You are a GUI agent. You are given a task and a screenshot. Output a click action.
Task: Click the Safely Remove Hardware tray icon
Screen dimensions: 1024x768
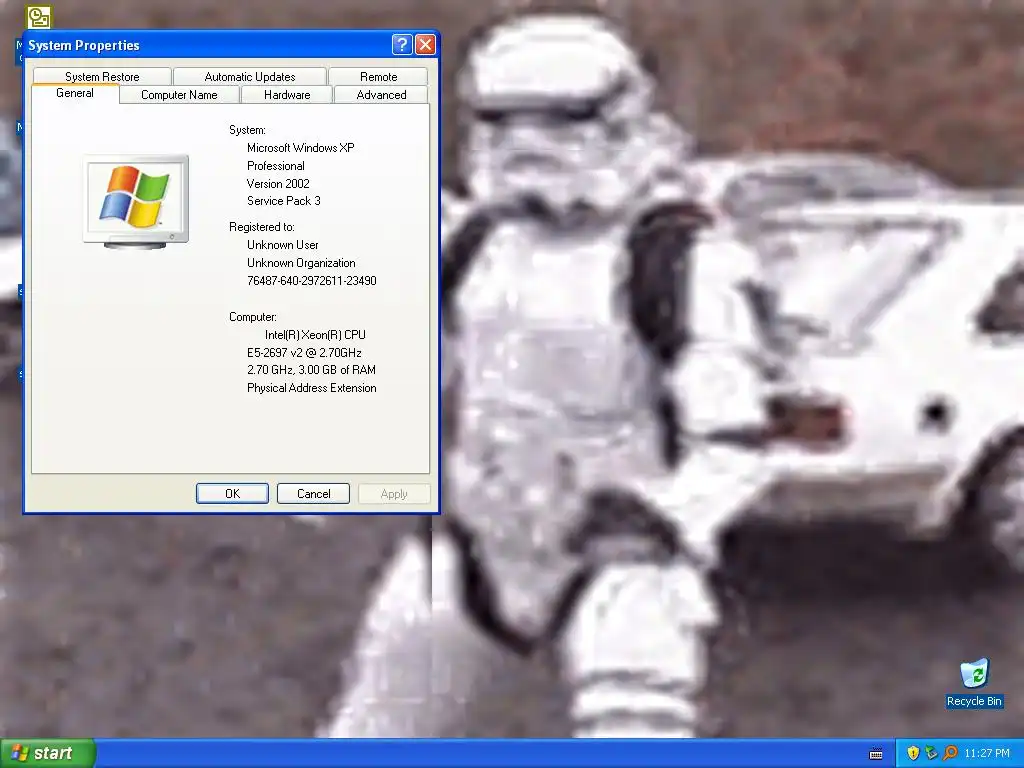tap(931, 753)
